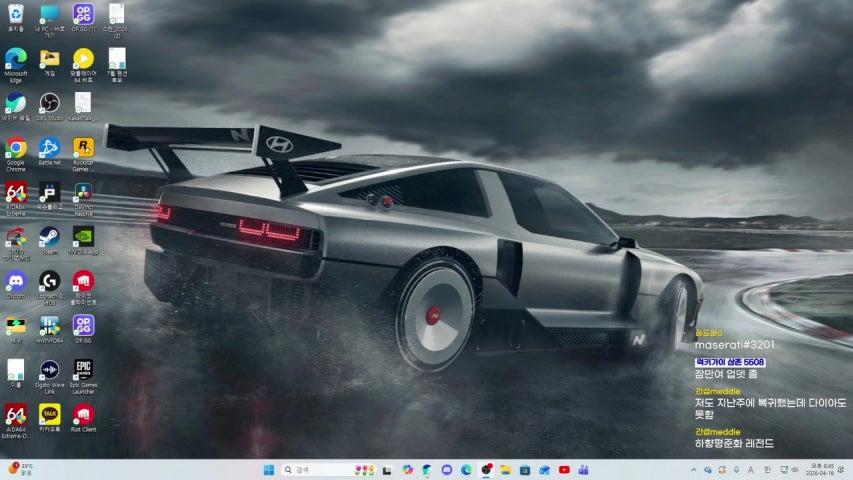Click the taskbar search box
853x480 pixels.
[312, 469]
